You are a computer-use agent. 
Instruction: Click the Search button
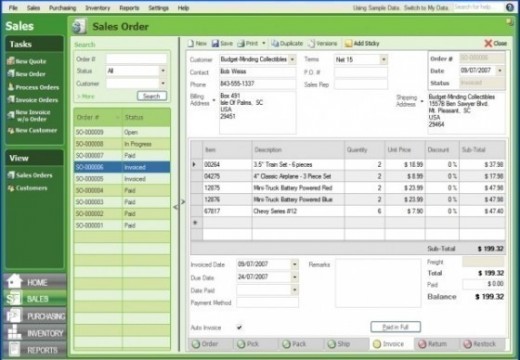pyautogui.click(x=152, y=96)
